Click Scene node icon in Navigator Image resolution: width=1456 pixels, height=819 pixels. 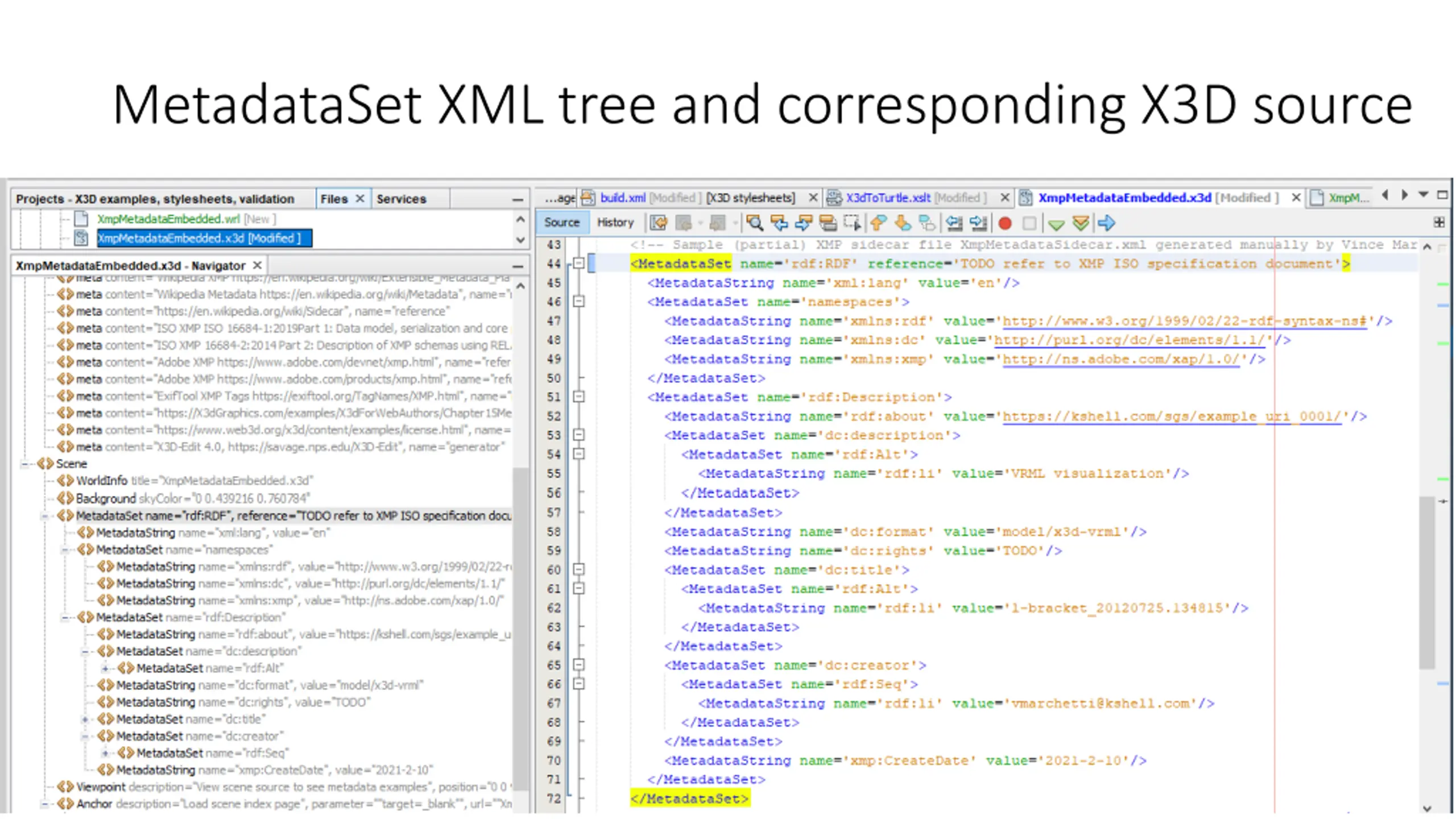click(x=45, y=464)
